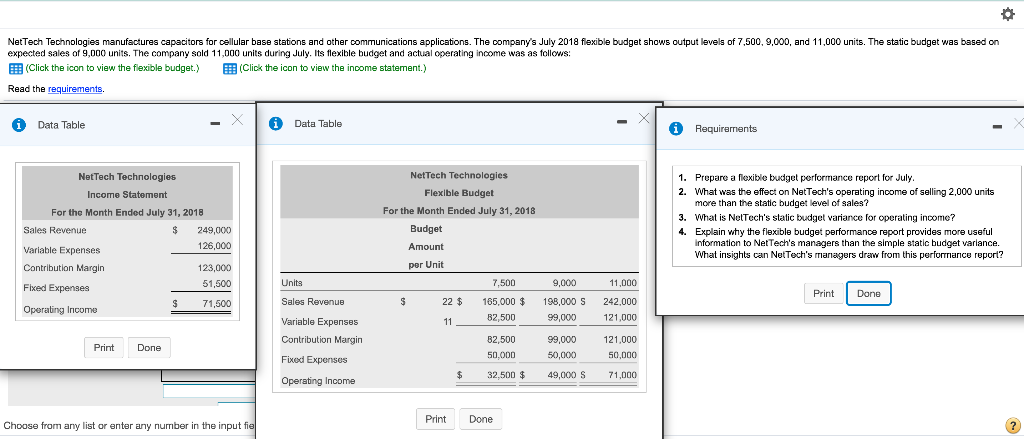Open the income statement table icon

(229, 69)
